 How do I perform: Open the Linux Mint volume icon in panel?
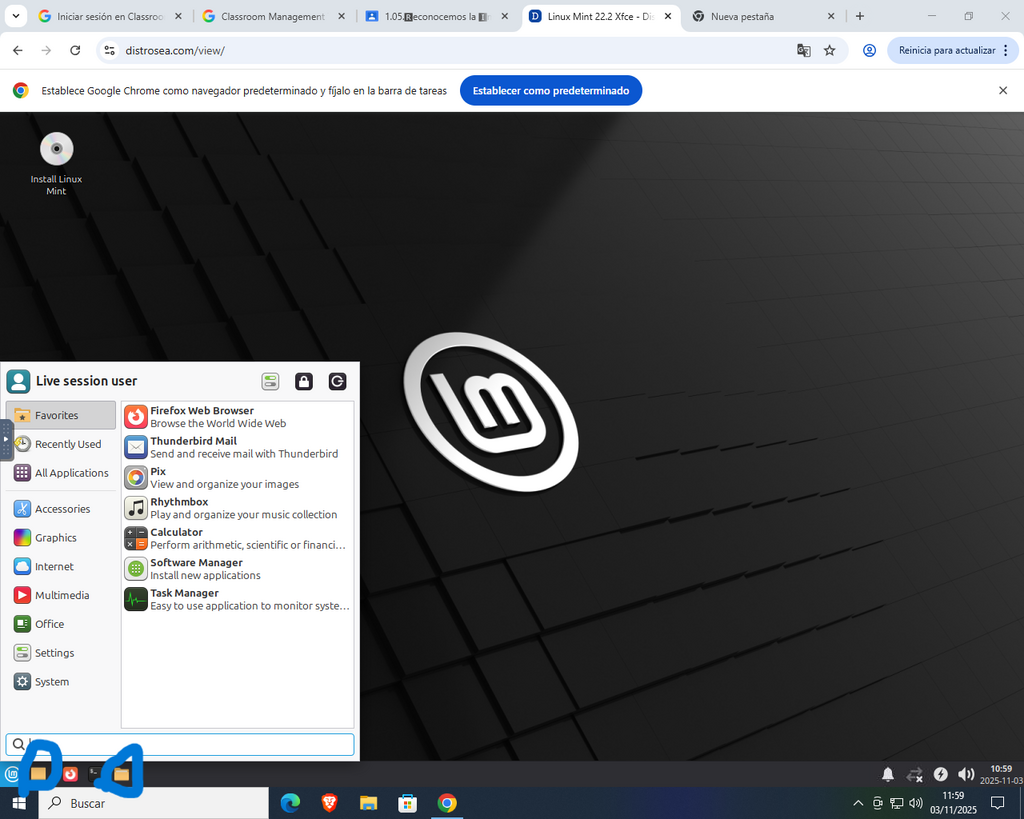(x=966, y=775)
